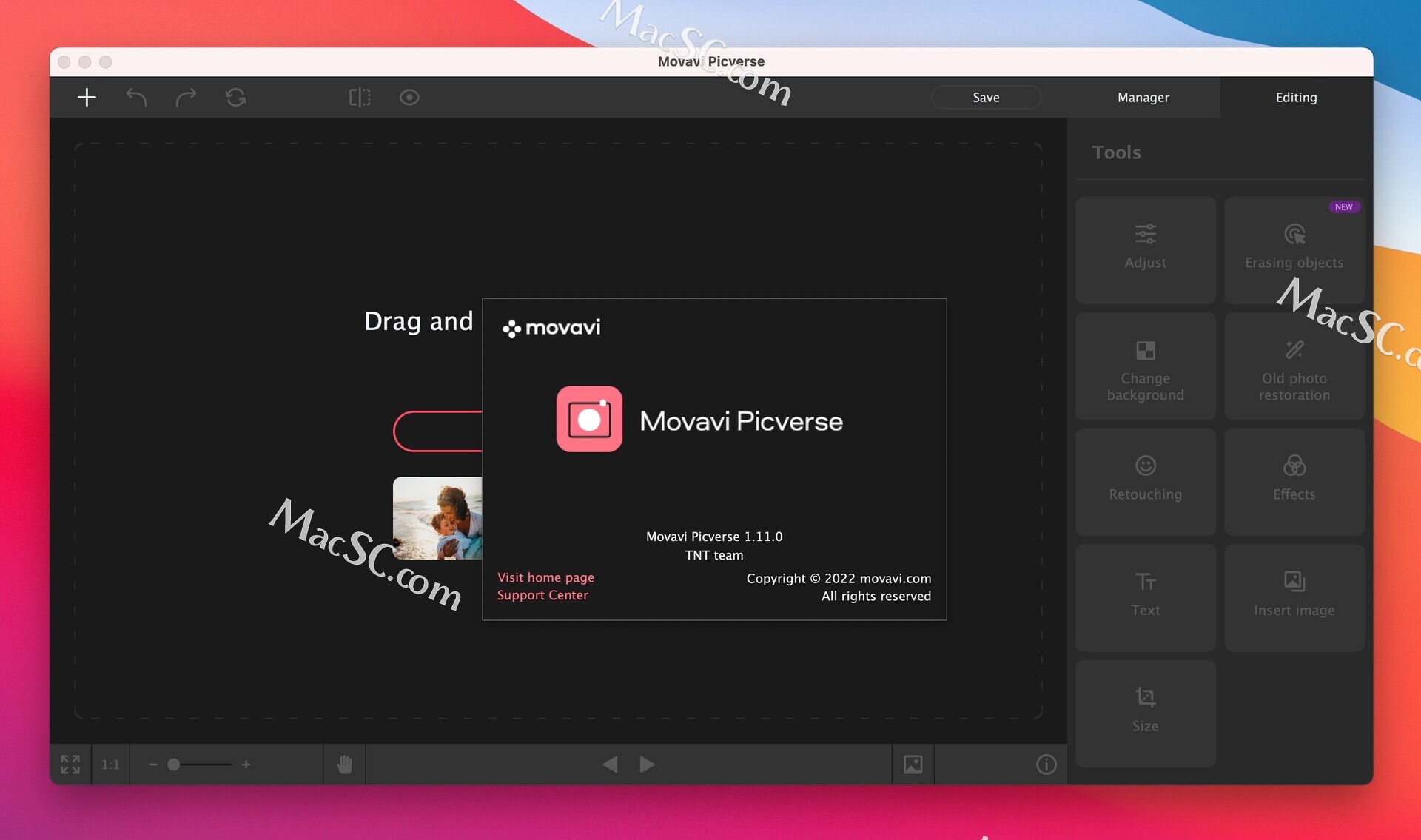Viewport: 1421px width, 840px height.
Task: Click the undo arrow icon
Action: tap(136, 97)
